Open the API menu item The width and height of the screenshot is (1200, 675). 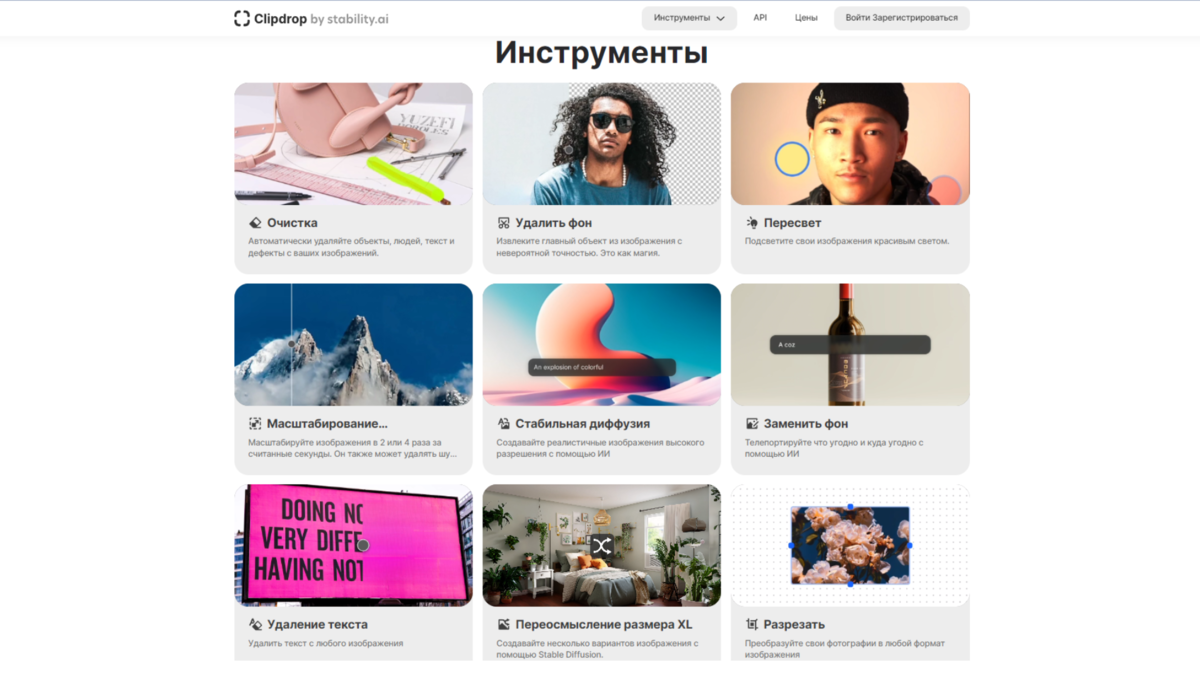pyautogui.click(x=760, y=18)
